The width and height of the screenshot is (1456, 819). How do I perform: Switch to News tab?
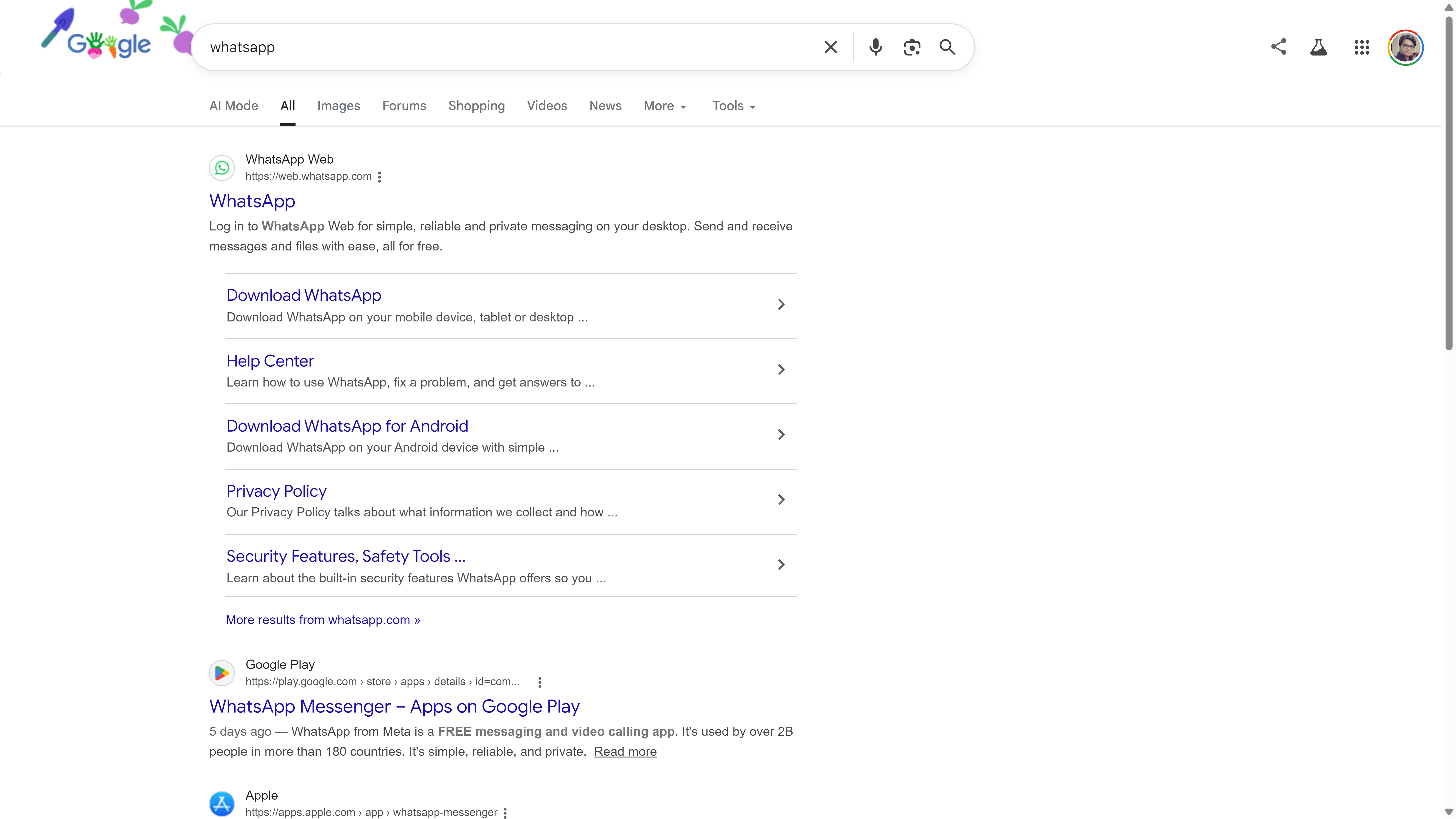click(x=605, y=106)
